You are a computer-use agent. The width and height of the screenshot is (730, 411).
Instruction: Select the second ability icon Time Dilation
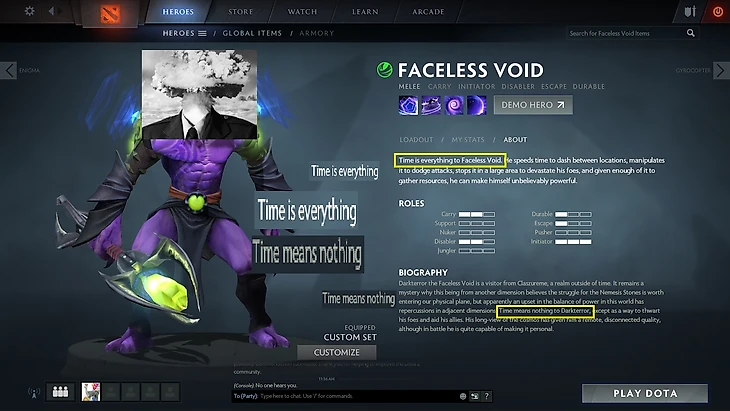(x=431, y=105)
